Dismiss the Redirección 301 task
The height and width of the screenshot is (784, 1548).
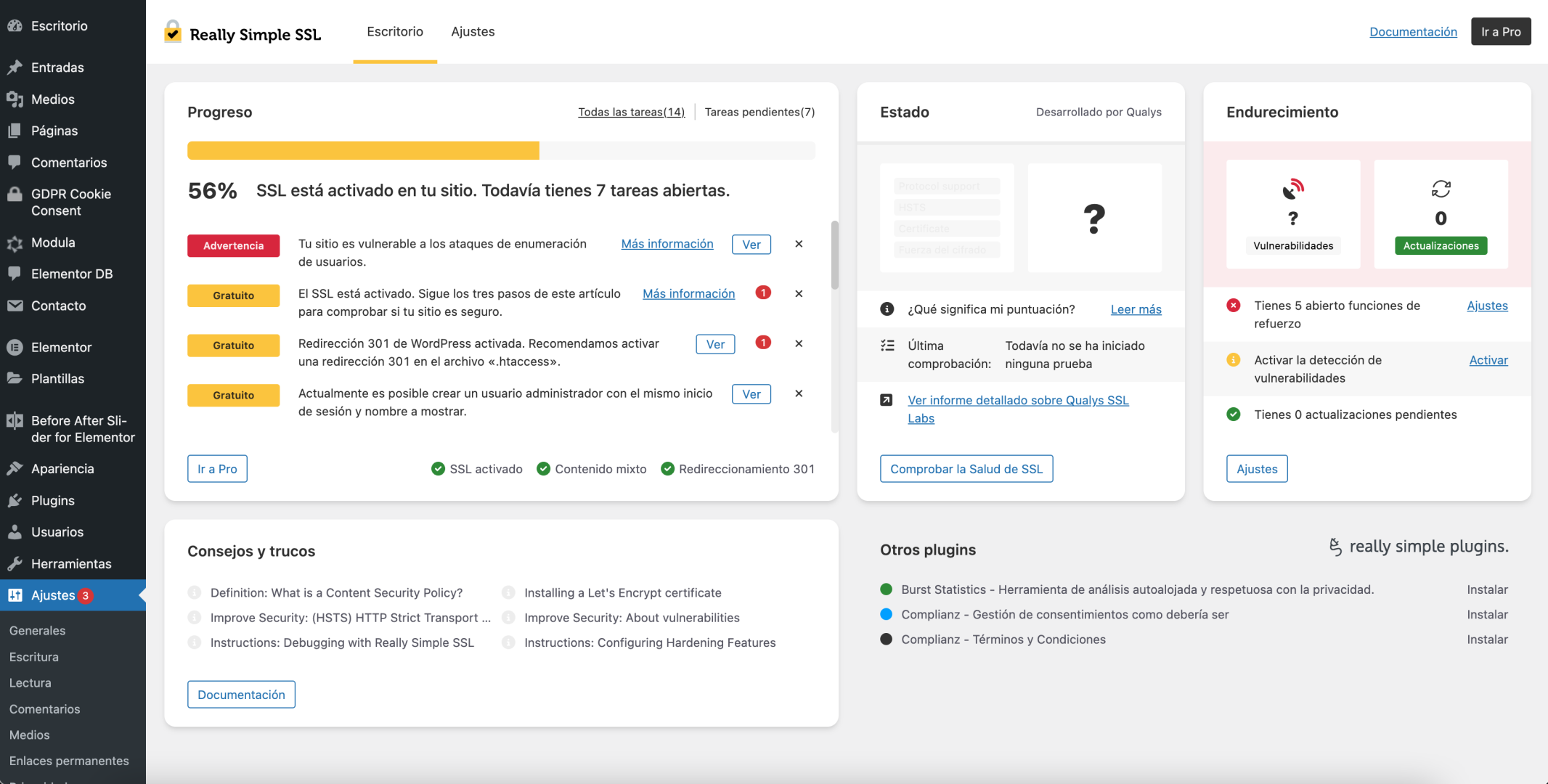pyautogui.click(x=799, y=343)
